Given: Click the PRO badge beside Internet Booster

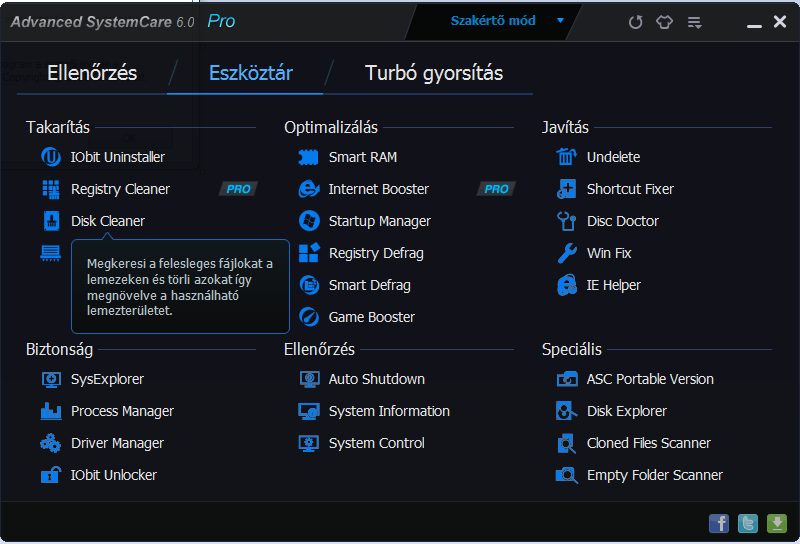Looking at the screenshot, I should click(496, 189).
